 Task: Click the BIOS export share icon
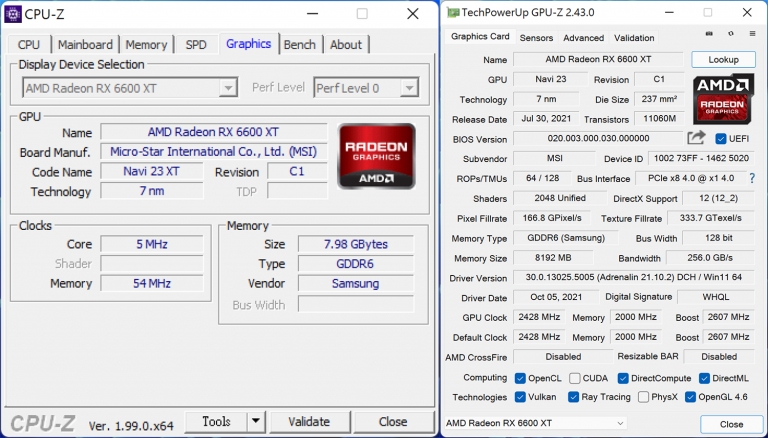[x=696, y=138]
